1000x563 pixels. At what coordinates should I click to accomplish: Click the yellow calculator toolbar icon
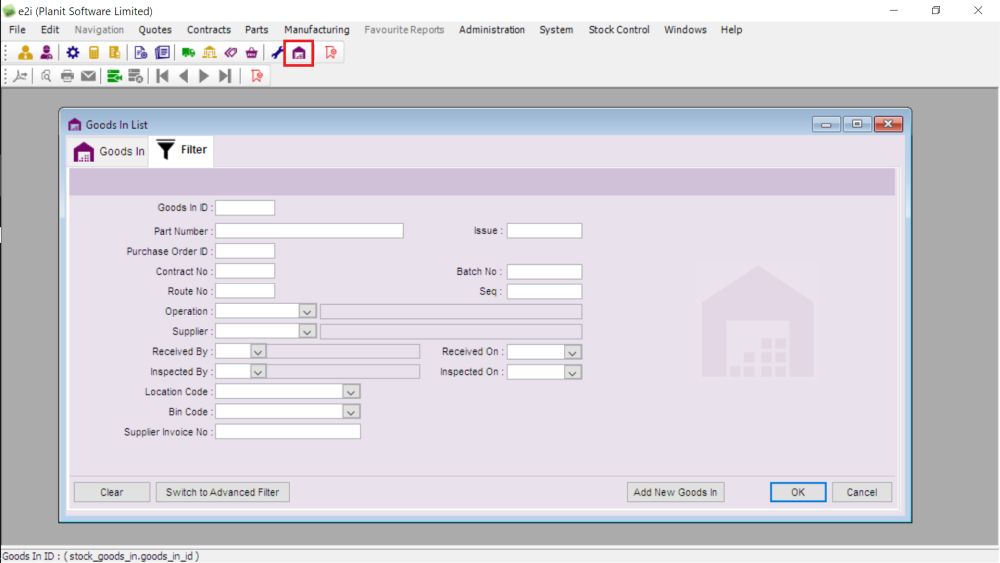[x=94, y=53]
